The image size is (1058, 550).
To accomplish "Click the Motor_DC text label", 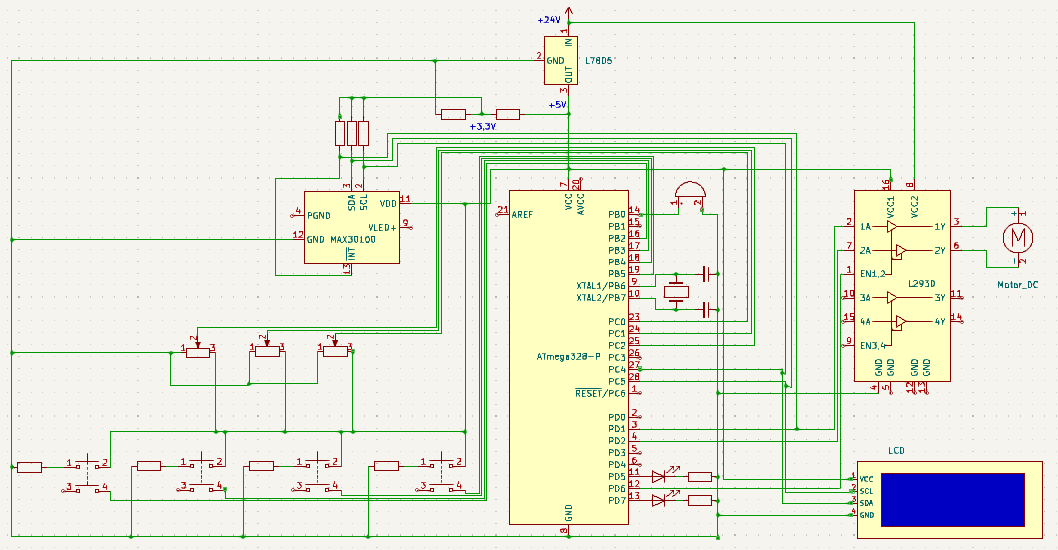I will click(x=1017, y=285).
